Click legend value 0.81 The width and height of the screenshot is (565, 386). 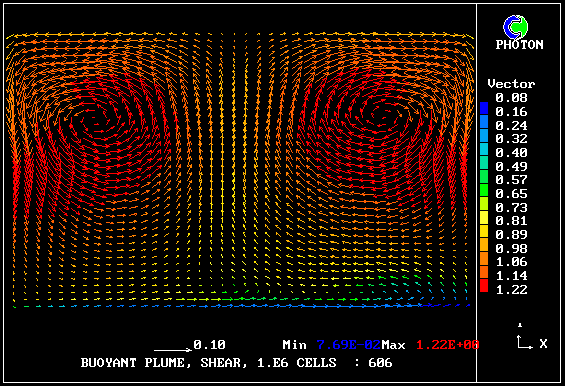pos(511,221)
